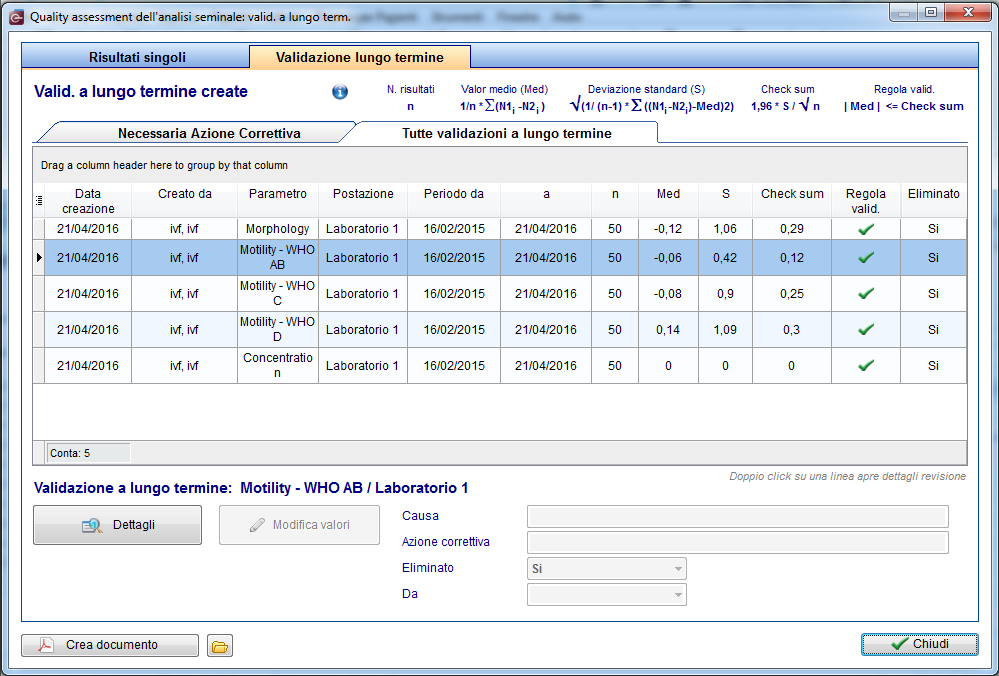This screenshot has height=676, width=999.
Task: Sort by Creato da column header
Action: point(185,201)
